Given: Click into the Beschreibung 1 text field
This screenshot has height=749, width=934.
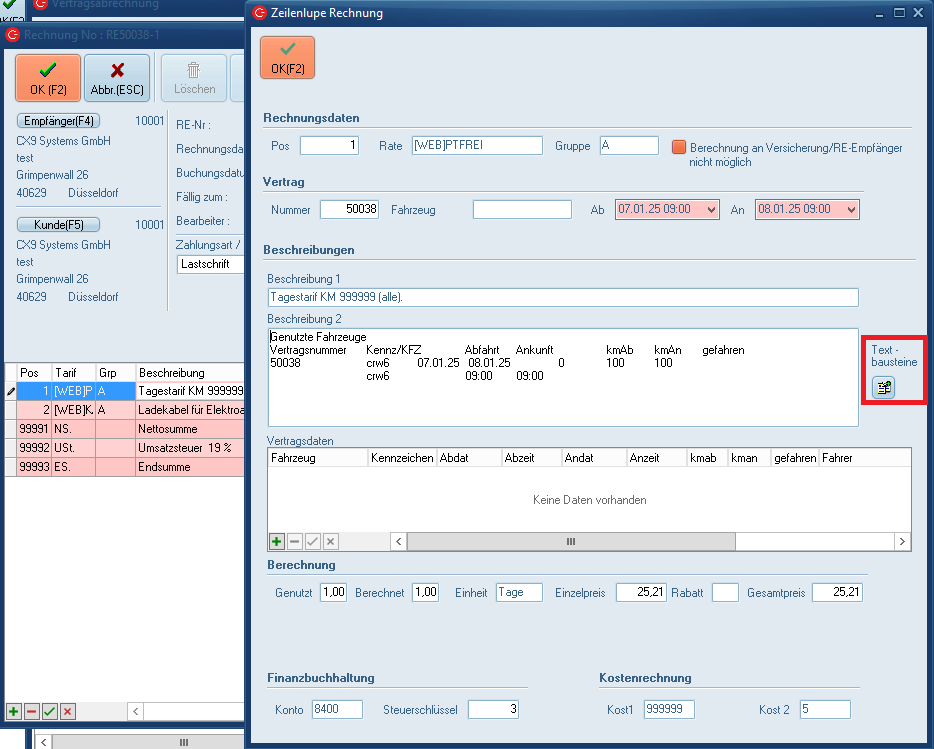Looking at the screenshot, I should tap(563, 297).
